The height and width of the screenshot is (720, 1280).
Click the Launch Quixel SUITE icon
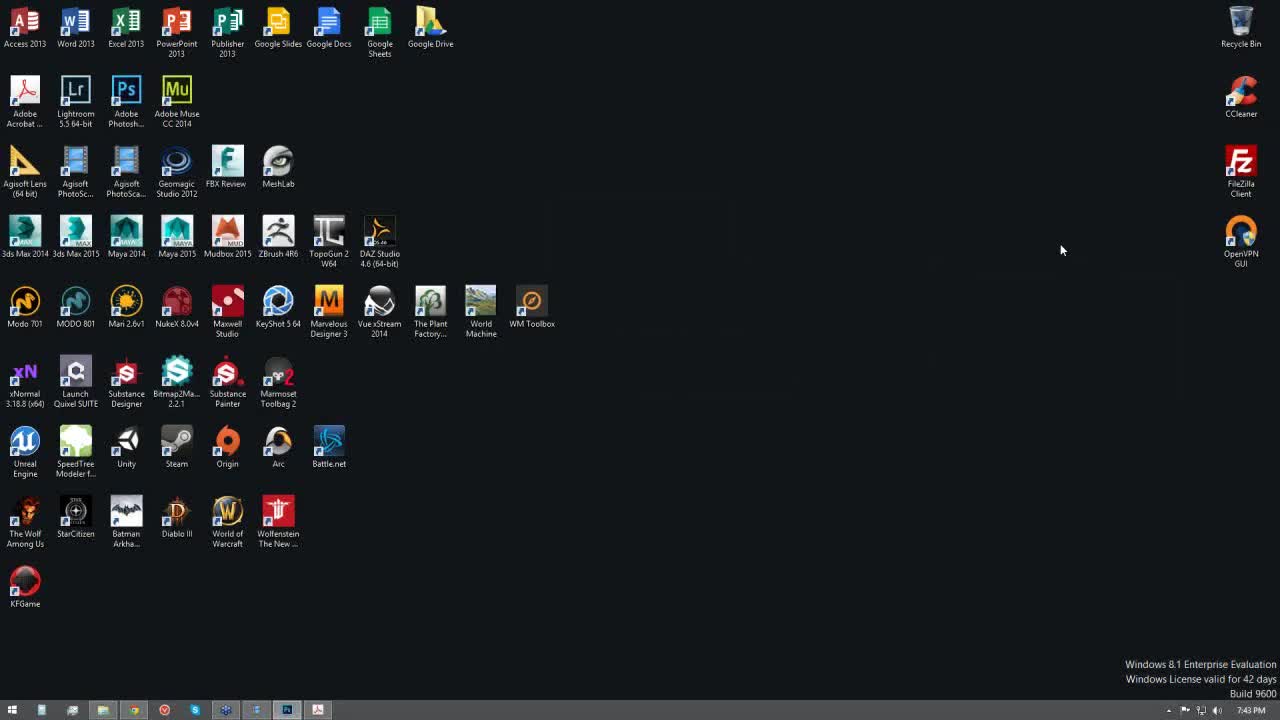76,382
